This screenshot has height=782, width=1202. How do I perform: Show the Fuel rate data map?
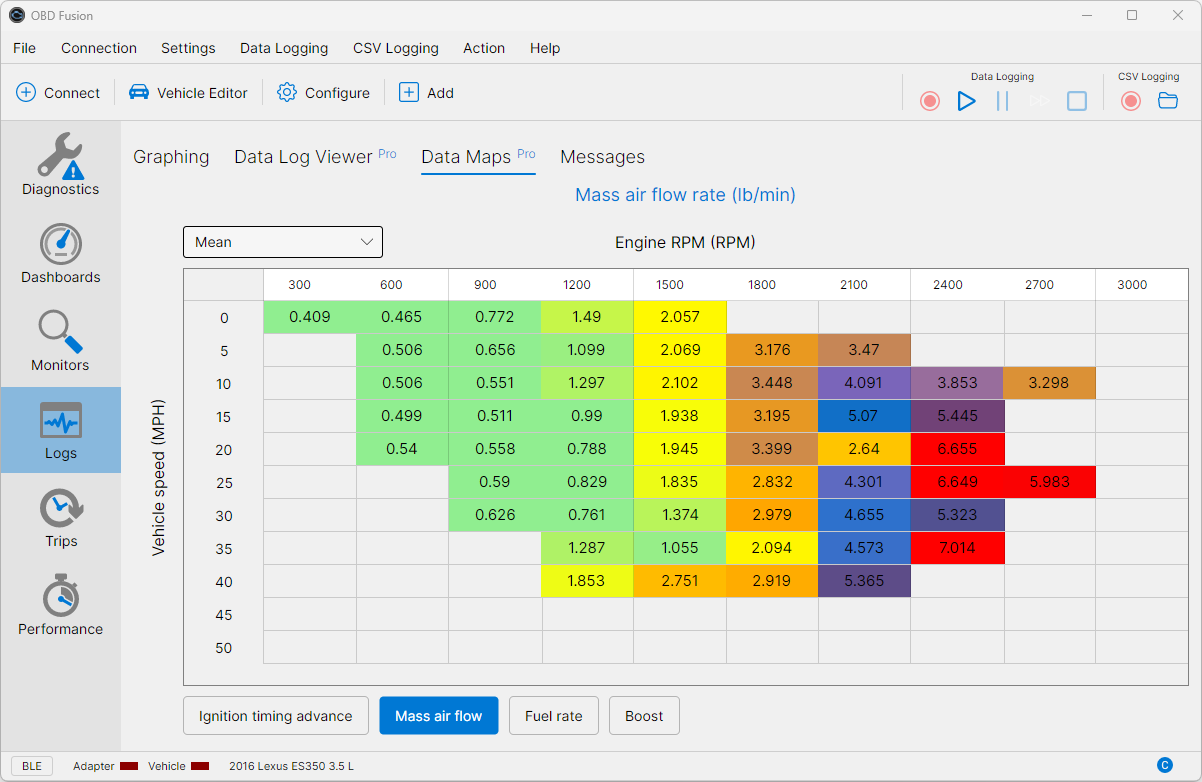coord(553,715)
